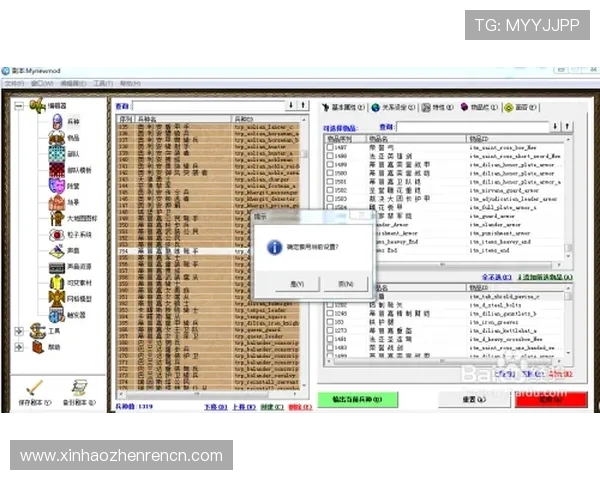Viewport: 600px width, 480px height.
Task: Expand the Tools tree node
Action: 19,331
